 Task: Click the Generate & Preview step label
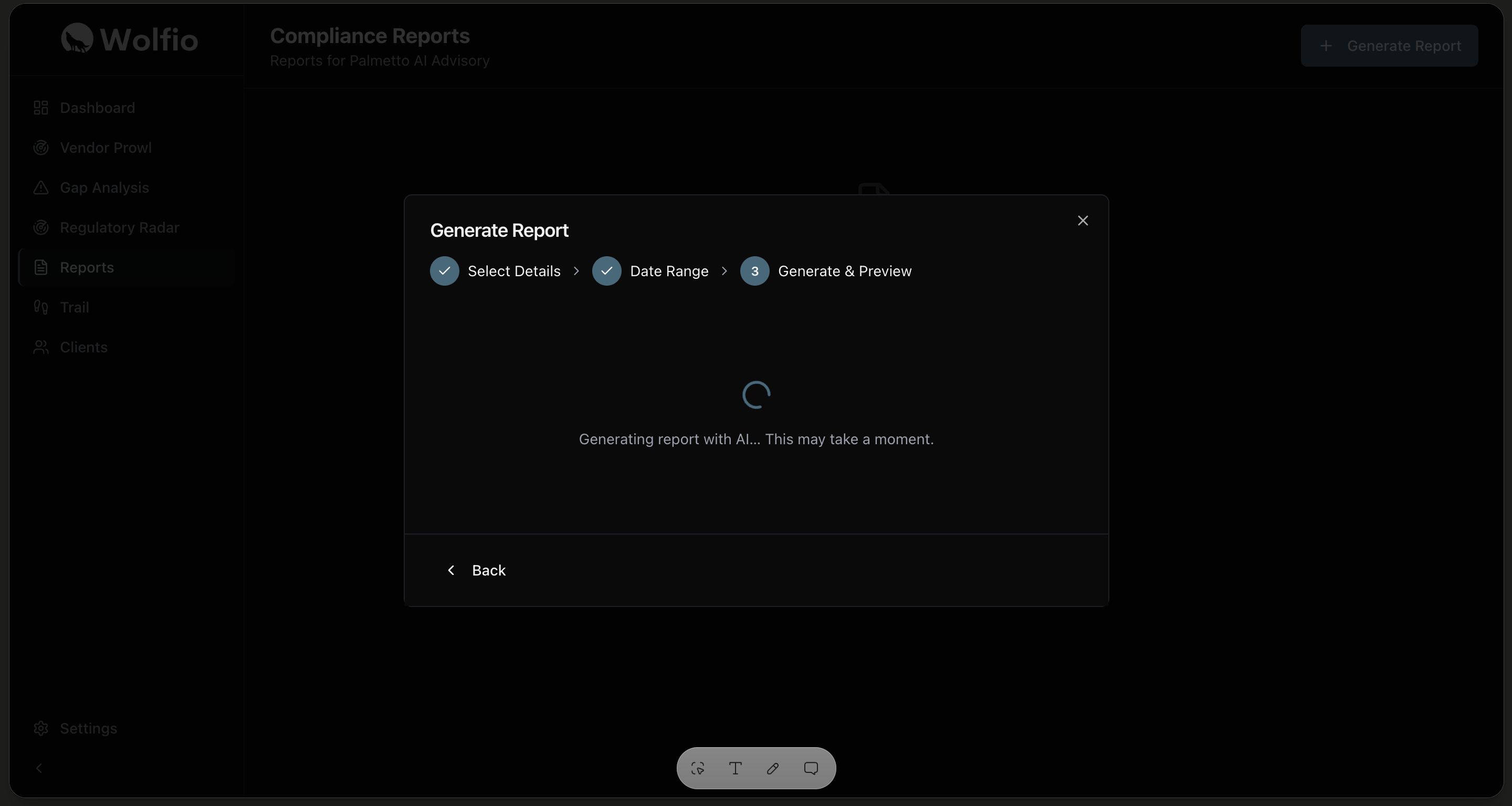844,271
